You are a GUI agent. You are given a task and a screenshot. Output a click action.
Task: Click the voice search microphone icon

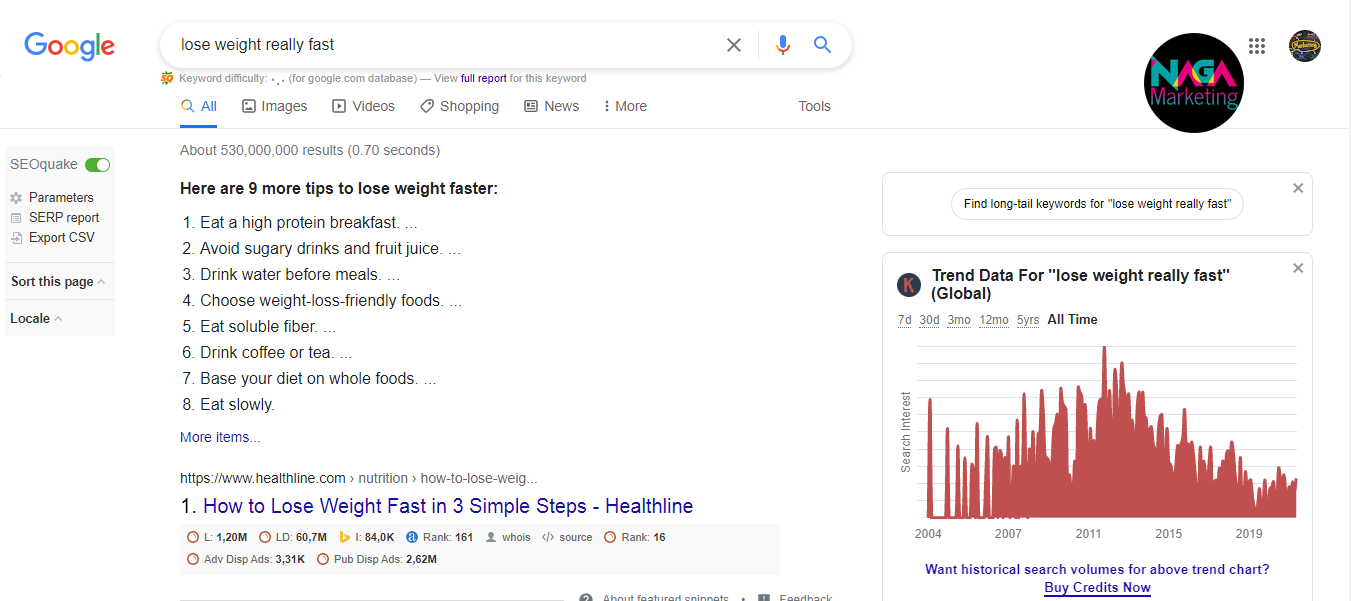(x=783, y=45)
